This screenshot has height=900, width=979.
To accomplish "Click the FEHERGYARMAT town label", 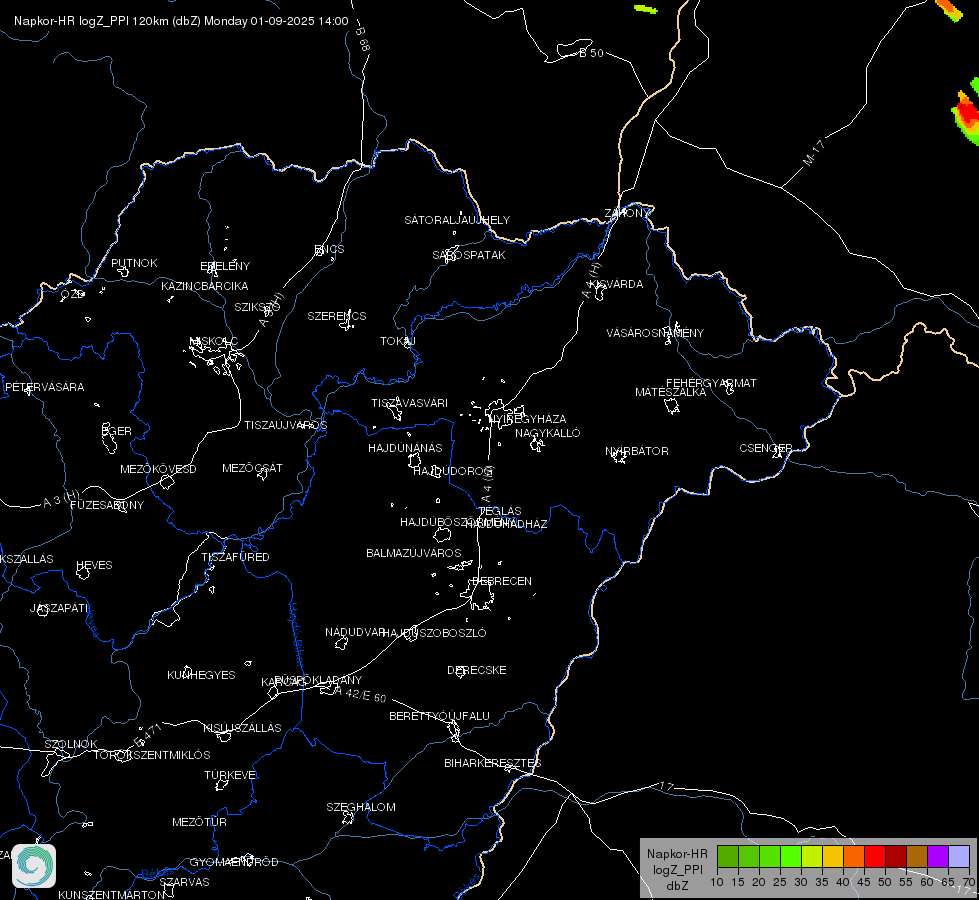I will tap(711, 383).
